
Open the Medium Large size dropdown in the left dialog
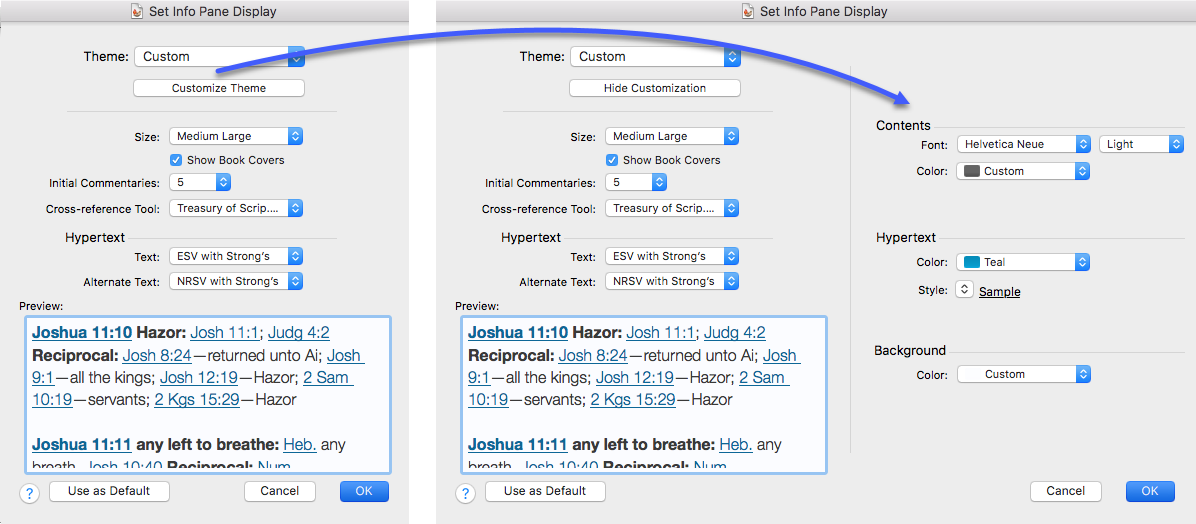(x=236, y=136)
